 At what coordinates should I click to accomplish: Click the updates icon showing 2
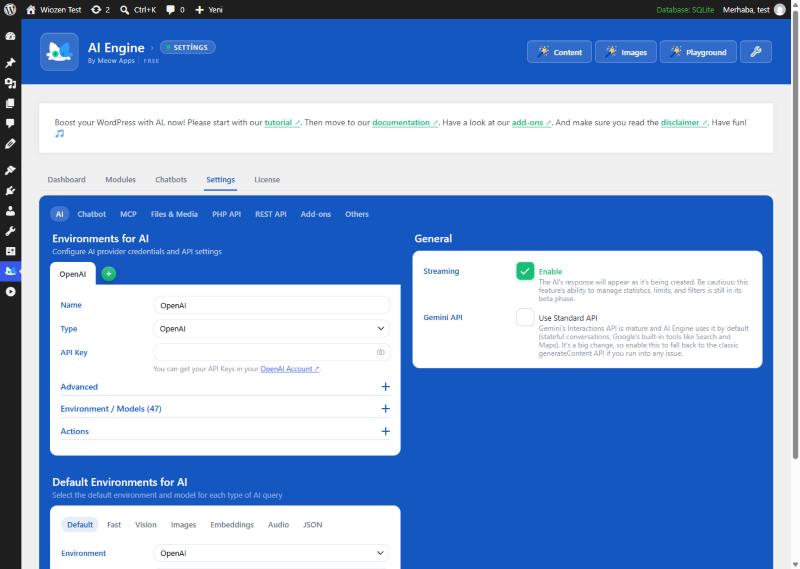tap(100, 10)
